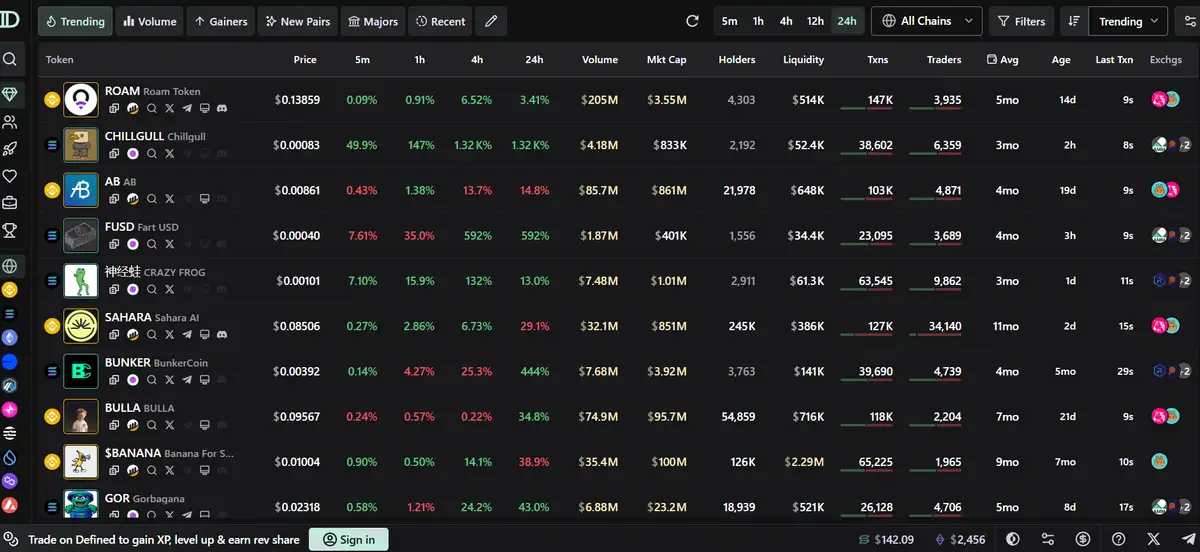Image resolution: width=1200 pixels, height=552 pixels.
Task: Switch to the Gainers tab
Action: coord(221,21)
